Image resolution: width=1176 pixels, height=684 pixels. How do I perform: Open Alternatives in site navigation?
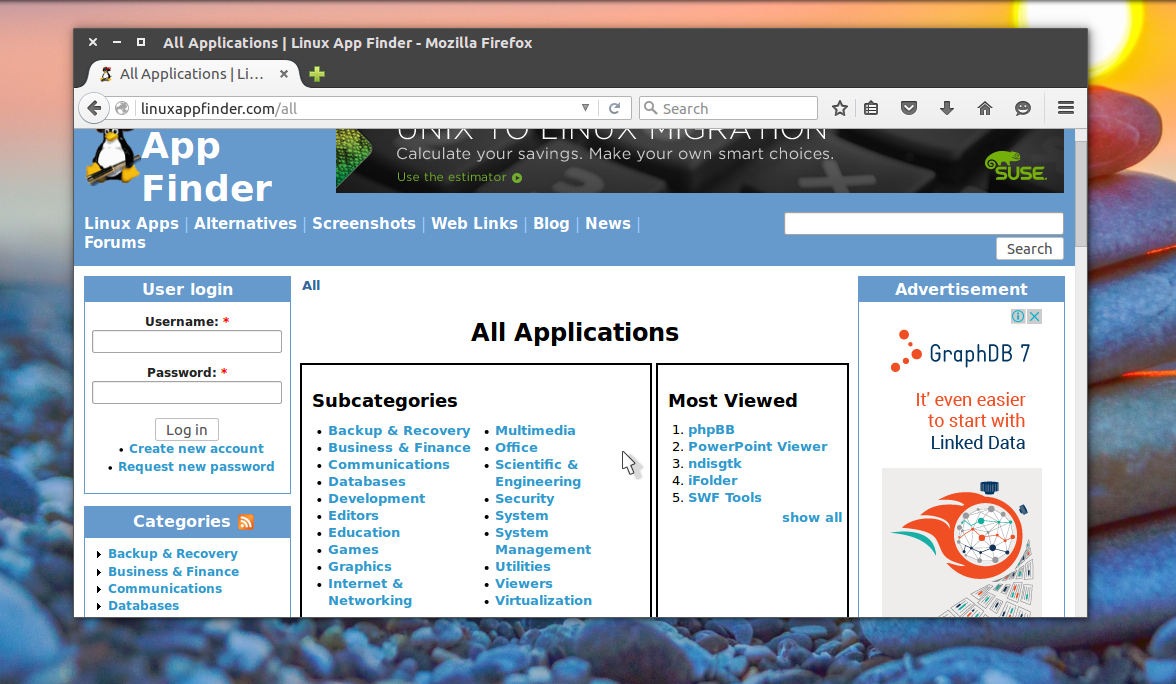tap(245, 224)
